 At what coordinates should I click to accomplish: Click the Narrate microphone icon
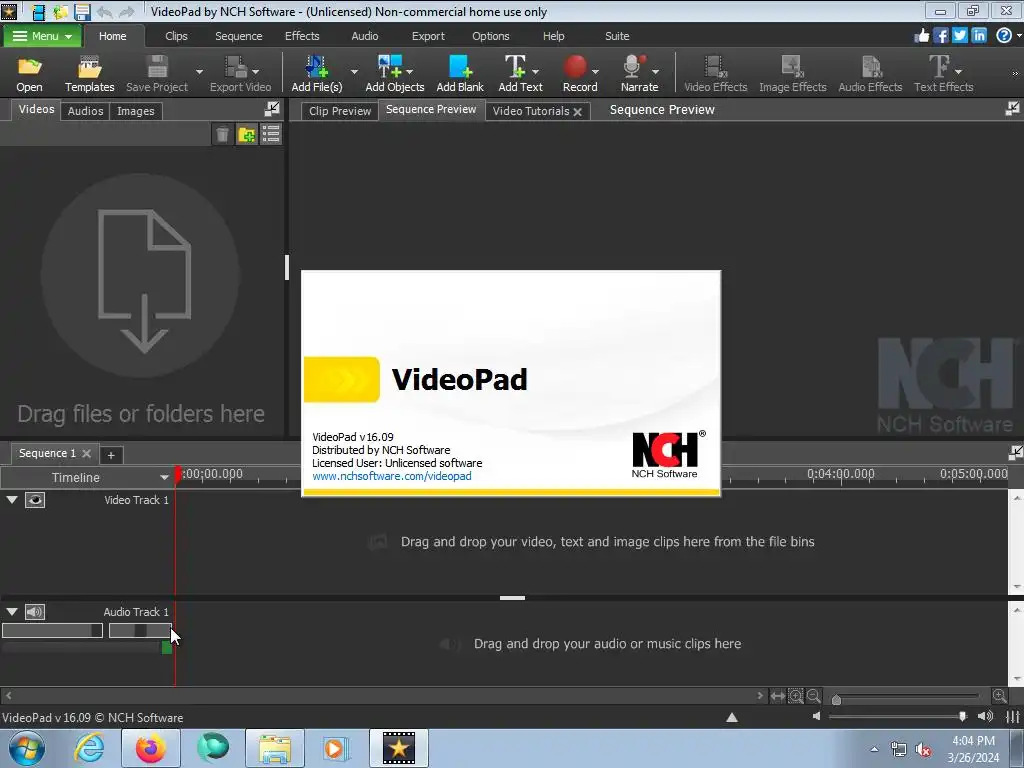(x=633, y=67)
